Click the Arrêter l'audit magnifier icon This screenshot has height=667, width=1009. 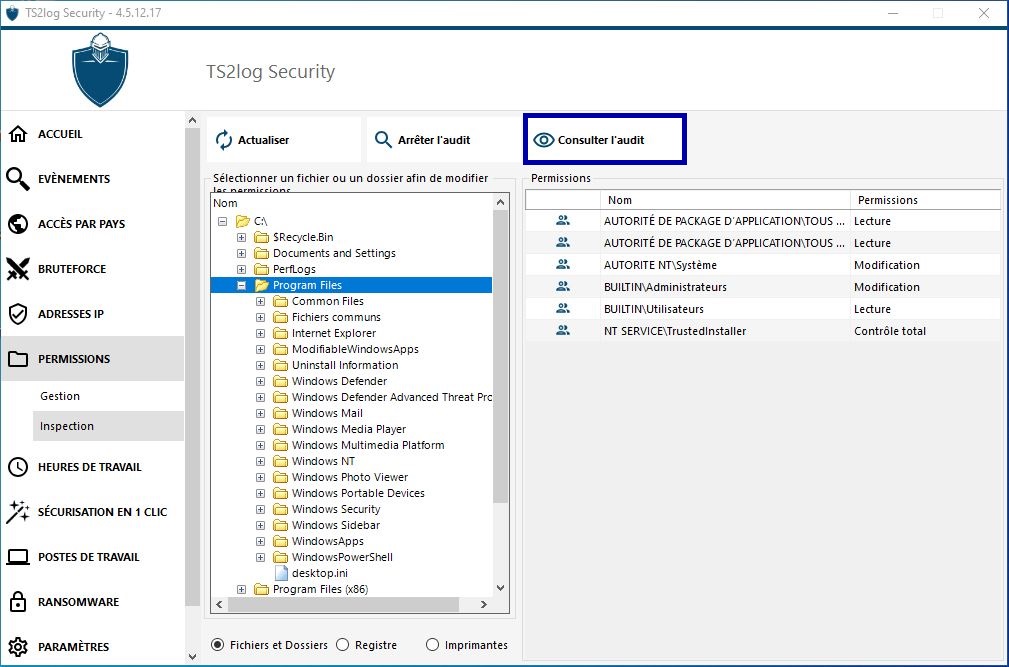point(384,140)
